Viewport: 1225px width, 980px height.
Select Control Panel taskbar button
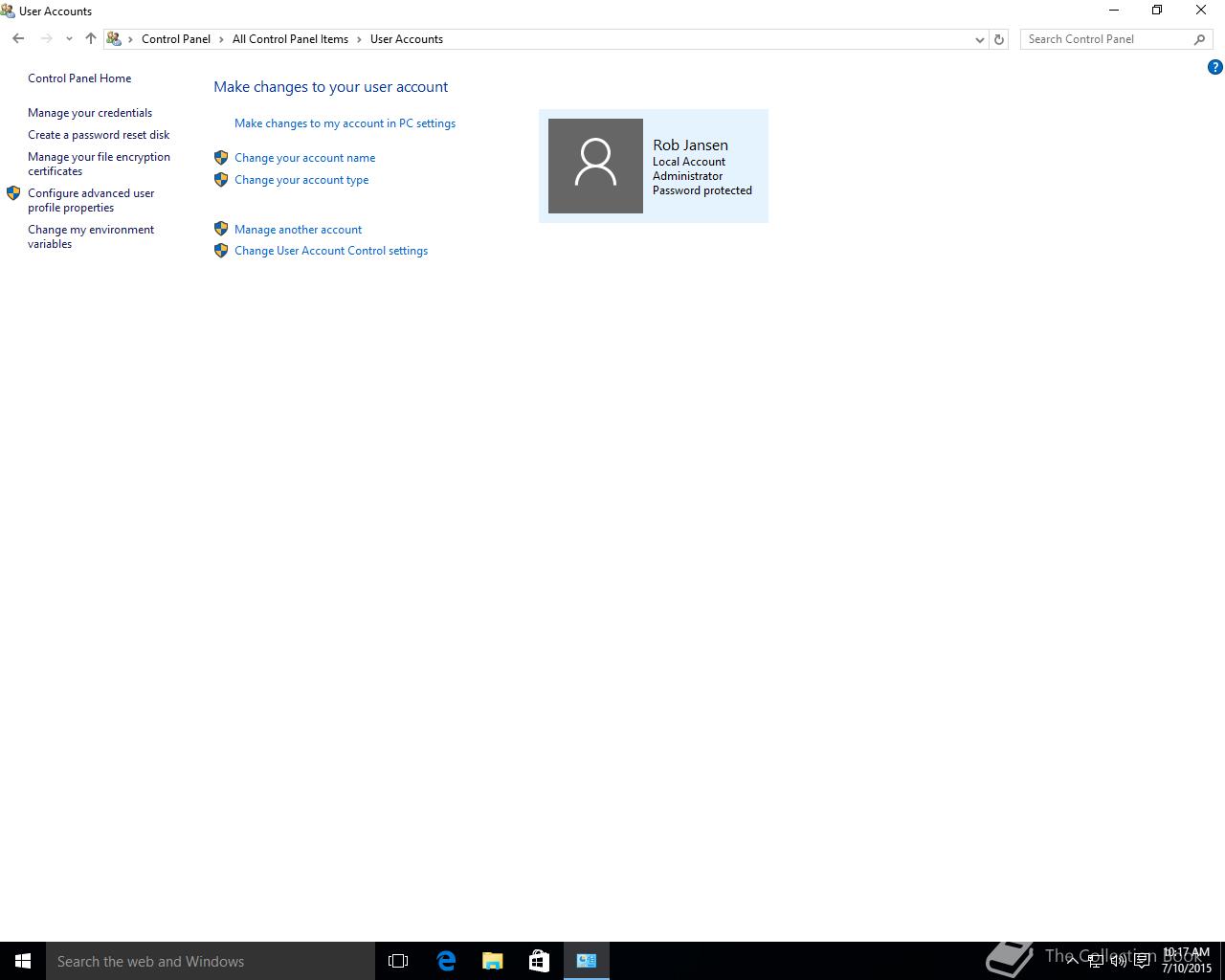click(x=587, y=961)
